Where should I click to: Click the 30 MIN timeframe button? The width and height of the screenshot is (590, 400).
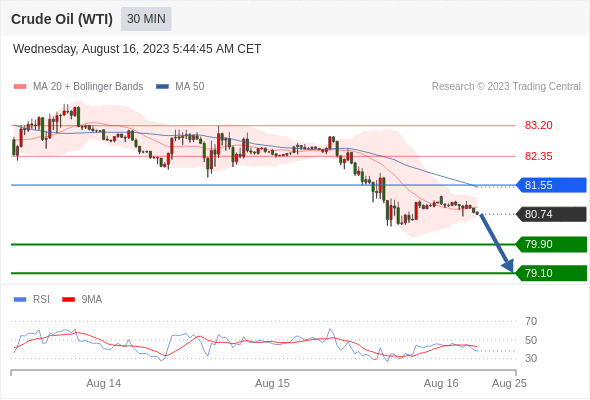tap(146, 19)
